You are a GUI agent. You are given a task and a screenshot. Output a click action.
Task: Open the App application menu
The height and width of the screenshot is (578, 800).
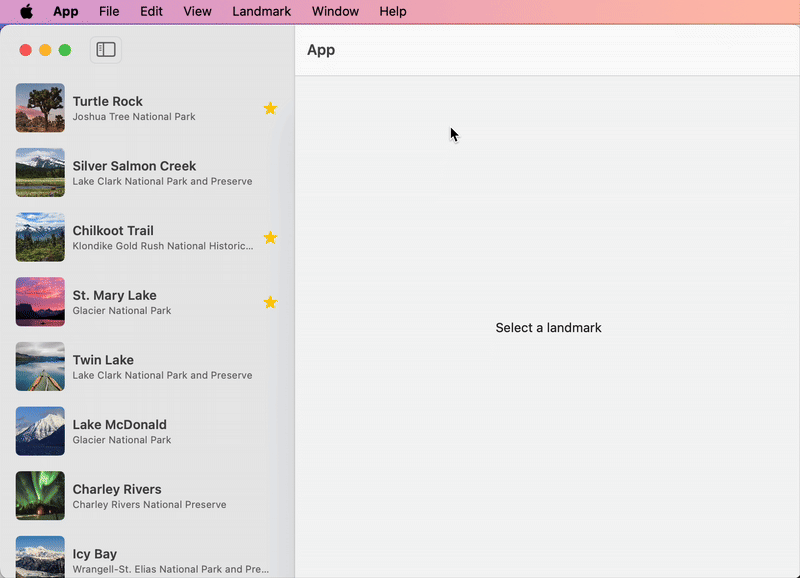(66, 12)
